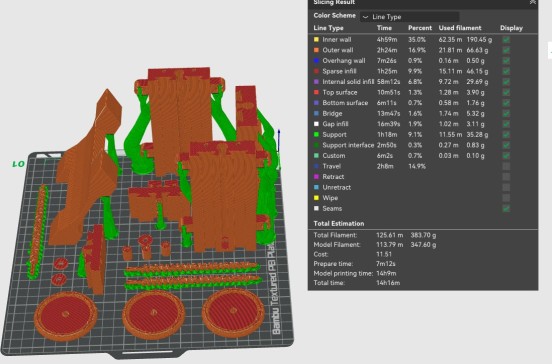This screenshot has width=552, height=364.
Task: Toggle Support display checkbox
Action: click(506, 134)
